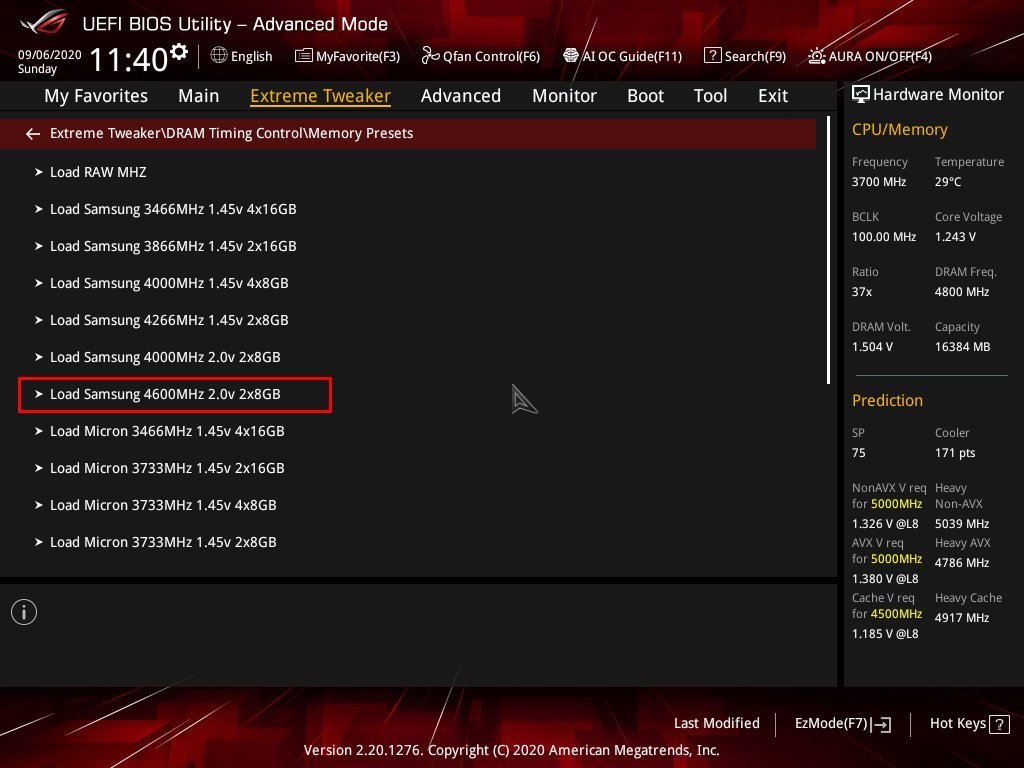This screenshot has height=768, width=1024.
Task: Click the Capacity 16384 MB value
Action: (x=962, y=347)
